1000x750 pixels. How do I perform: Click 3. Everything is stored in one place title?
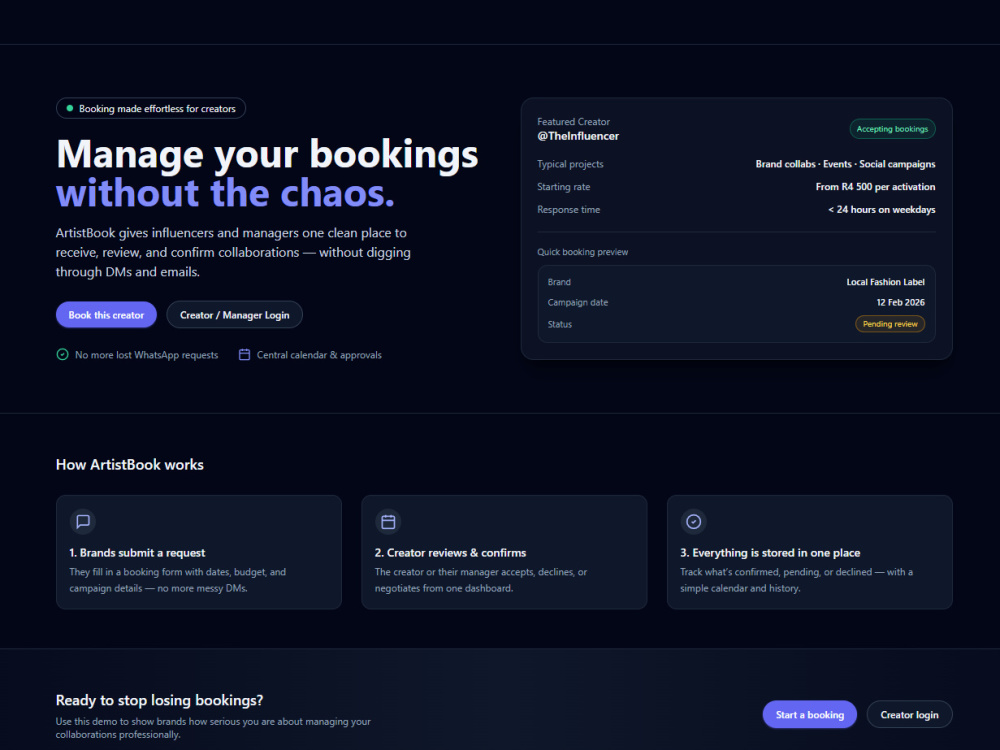[x=770, y=553]
